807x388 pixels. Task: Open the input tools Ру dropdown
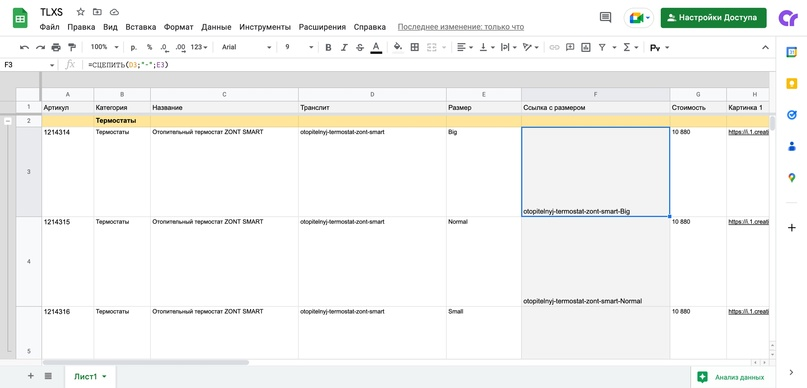pyautogui.click(x=659, y=47)
